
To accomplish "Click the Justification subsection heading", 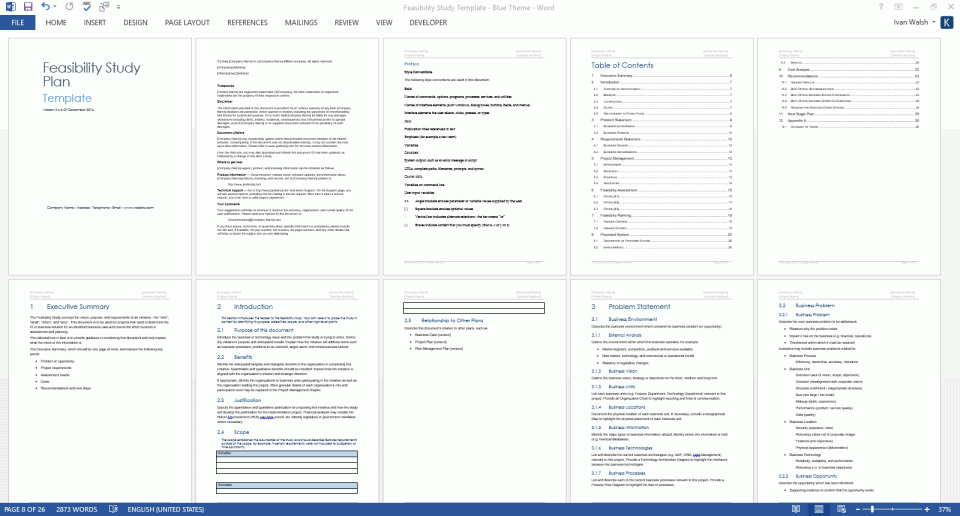I will pos(247,400).
